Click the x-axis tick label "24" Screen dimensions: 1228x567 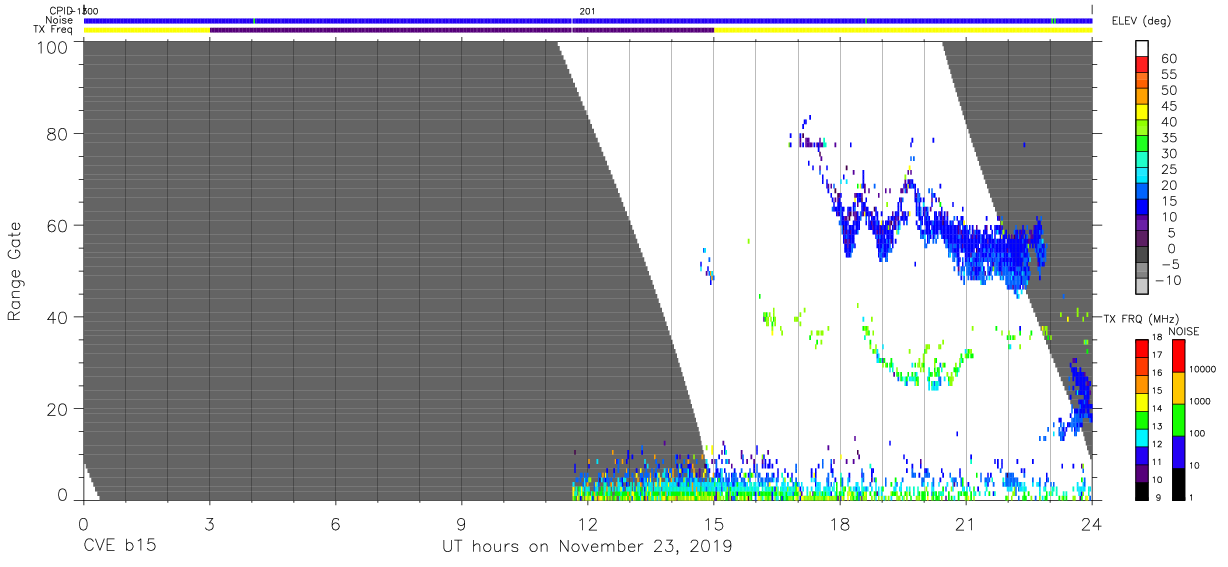pyautogui.click(x=1091, y=523)
